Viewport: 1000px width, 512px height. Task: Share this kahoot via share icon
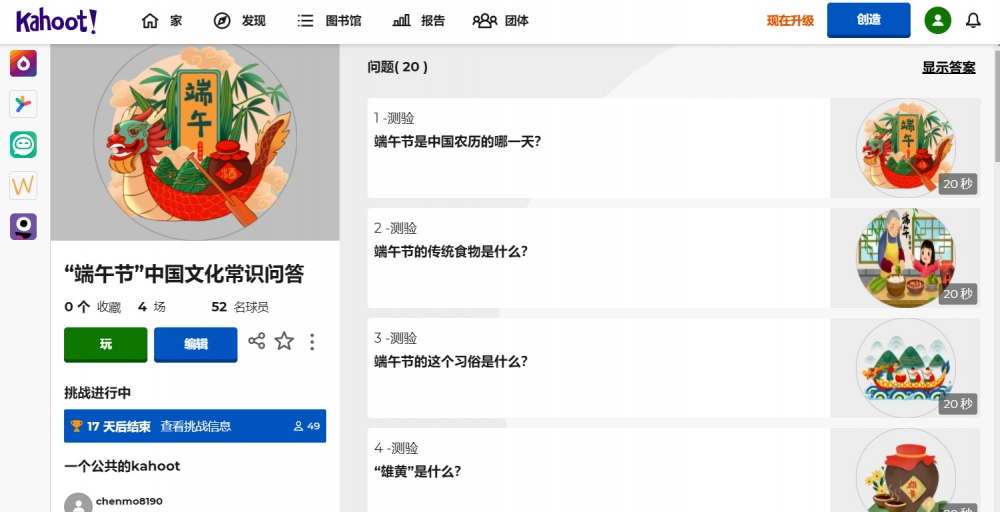[256, 341]
